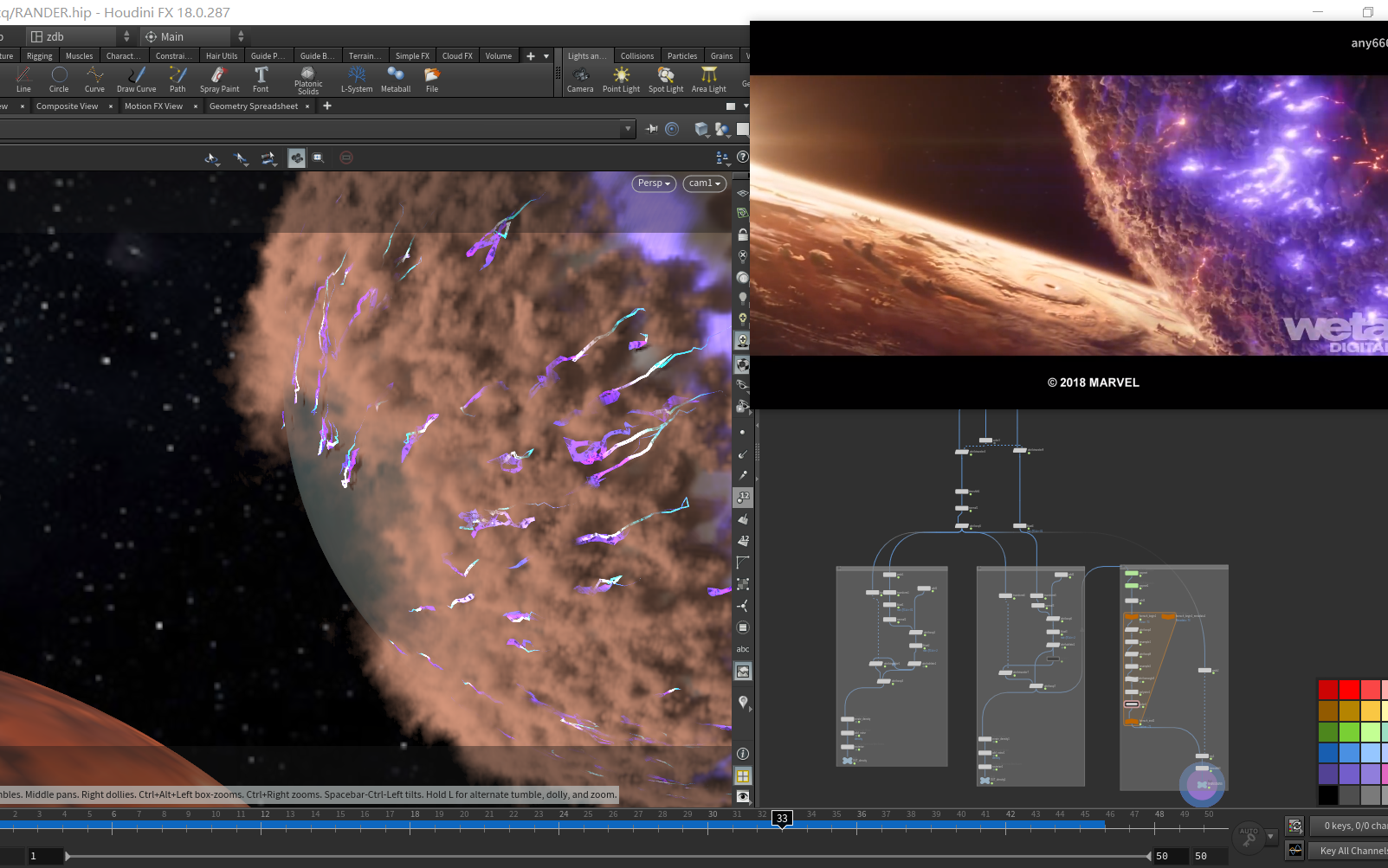Add an Area Light
Screen dimensions: 1388x868
tap(709, 80)
